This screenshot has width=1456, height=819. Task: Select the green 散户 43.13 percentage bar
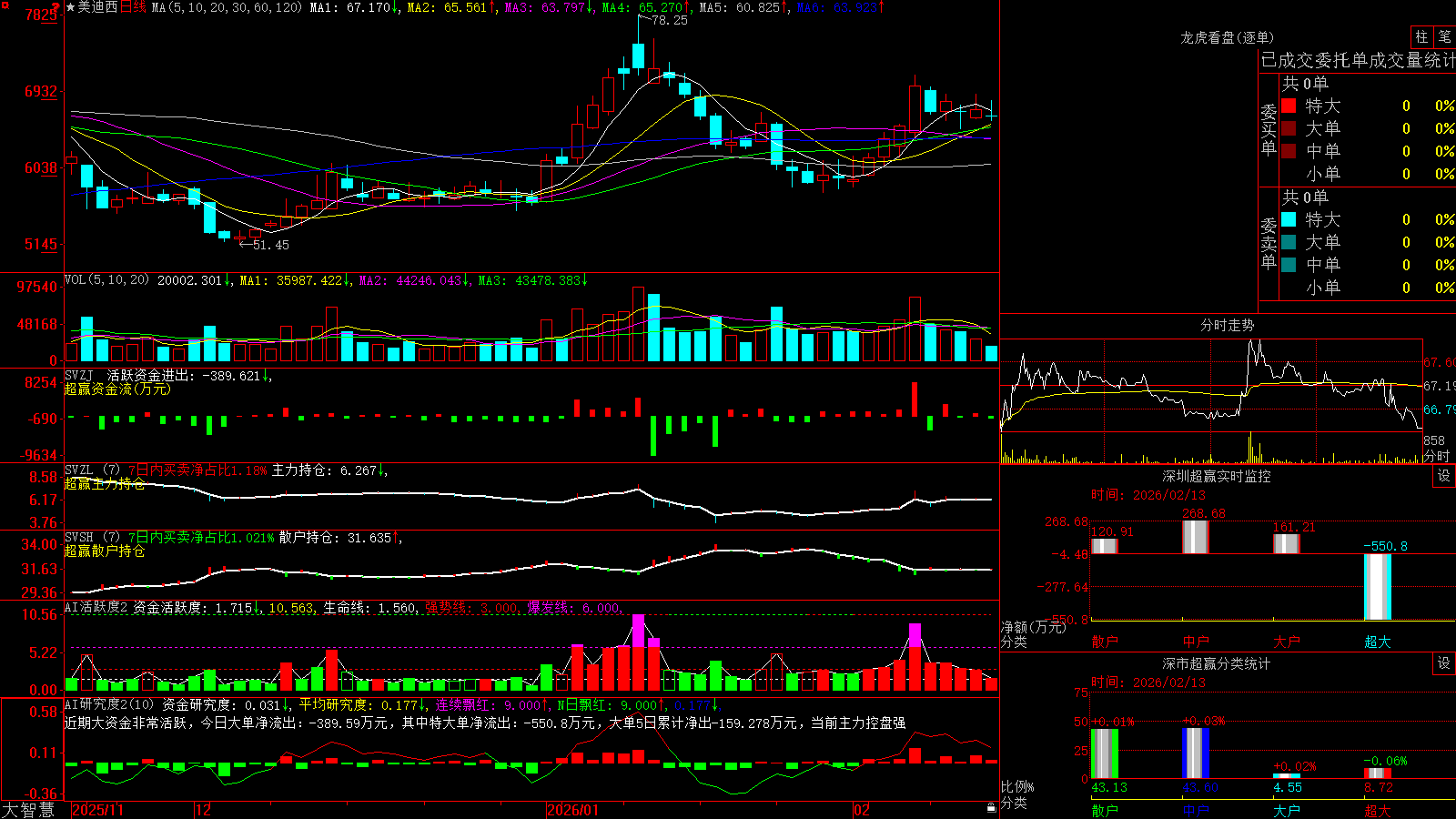coord(1105,753)
